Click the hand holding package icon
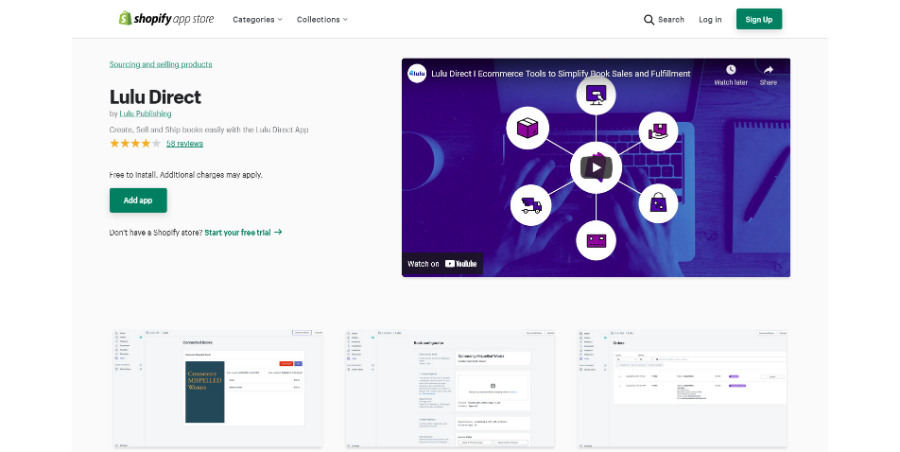 [658, 131]
